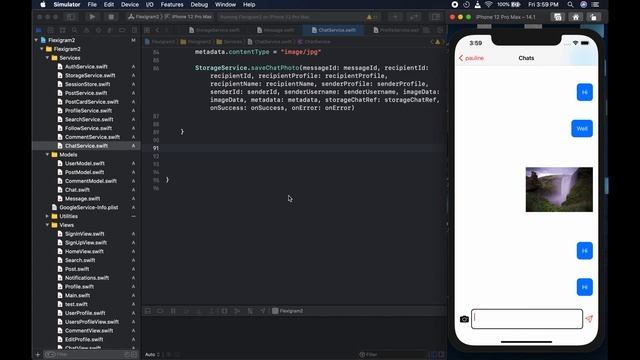This screenshot has width=640, height=360.
Task: Collapse the Models folder
Action: tap(47, 155)
